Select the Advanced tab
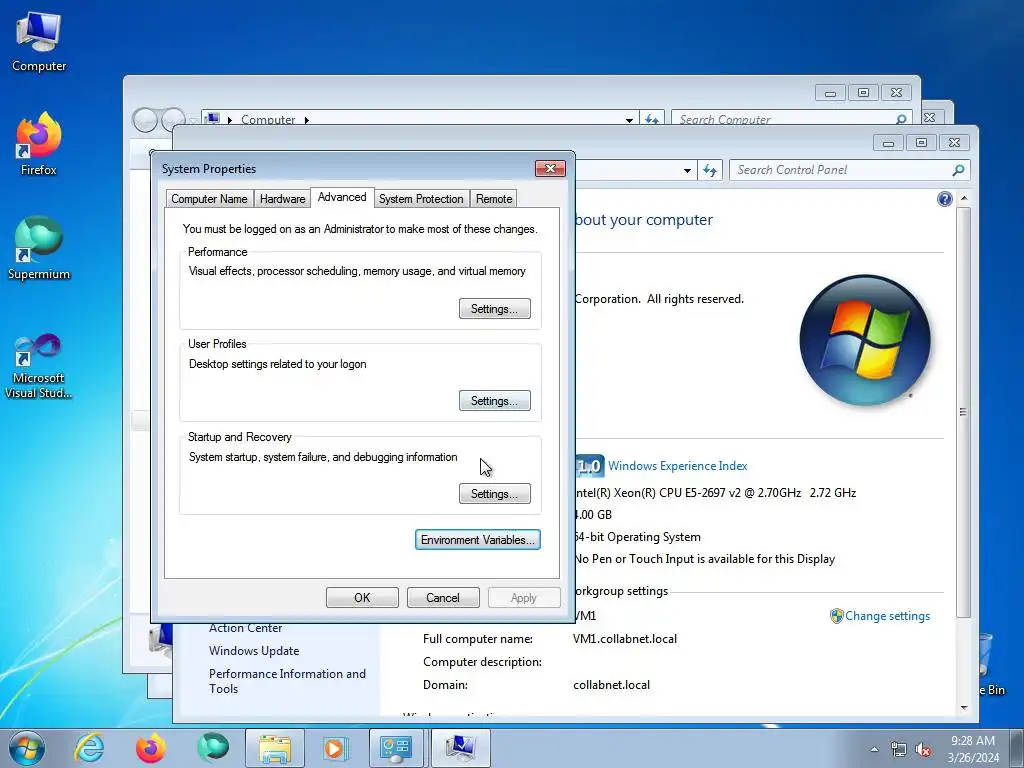Screen dimensions: 1024x768 point(342,197)
